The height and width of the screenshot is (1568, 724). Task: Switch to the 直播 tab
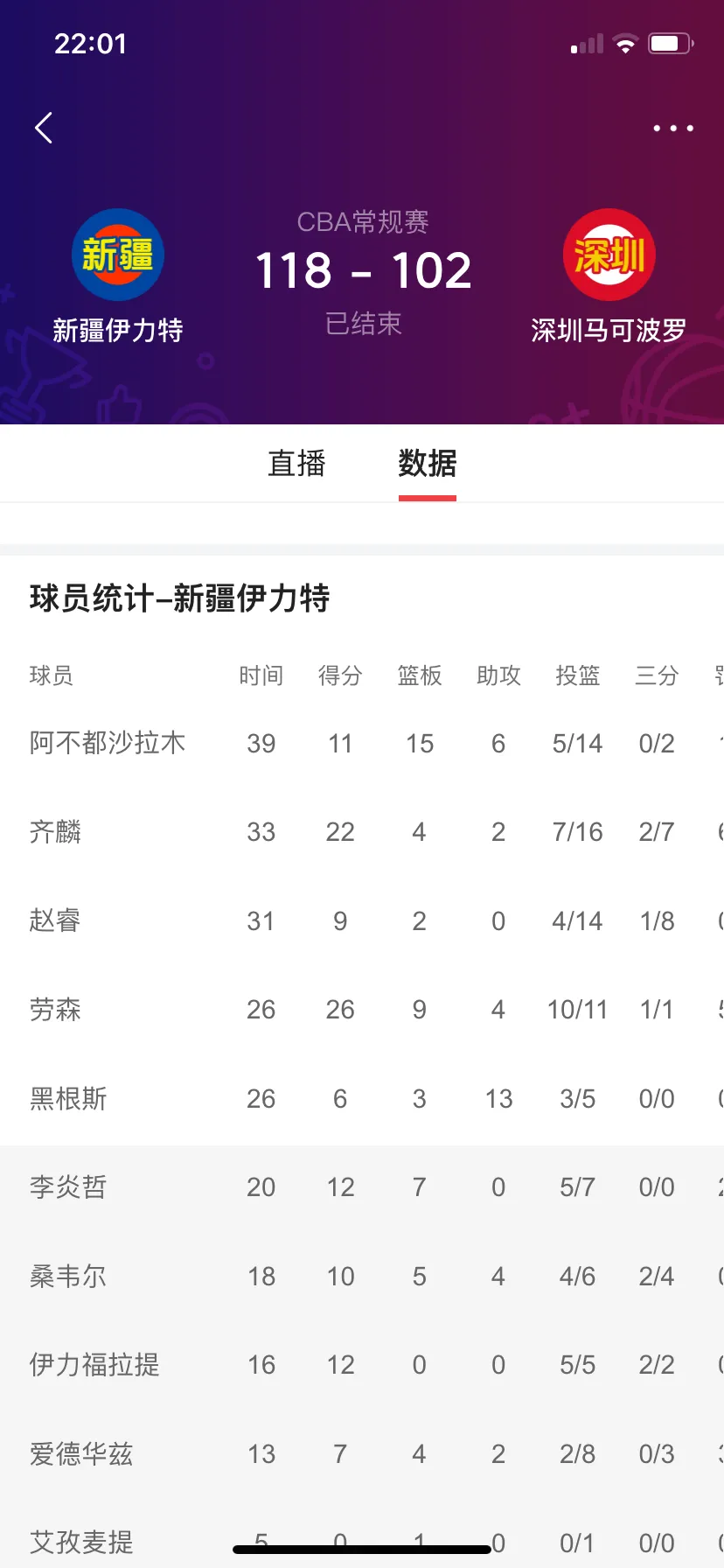(296, 463)
